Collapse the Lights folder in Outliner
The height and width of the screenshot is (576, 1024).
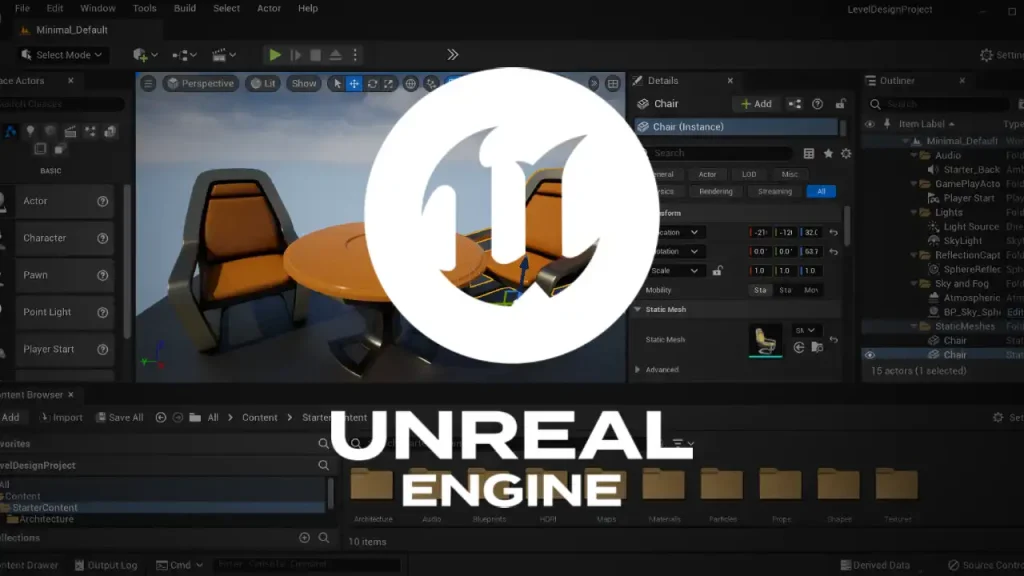pyautogui.click(x=914, y=212)
